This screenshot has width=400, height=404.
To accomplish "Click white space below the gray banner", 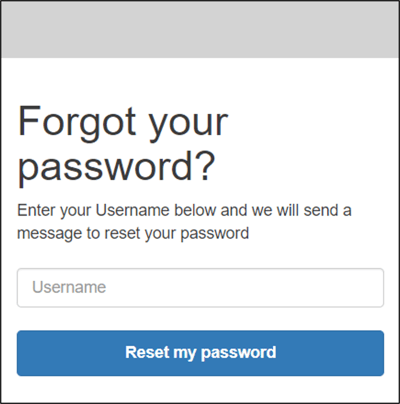I will pos(200,80).
